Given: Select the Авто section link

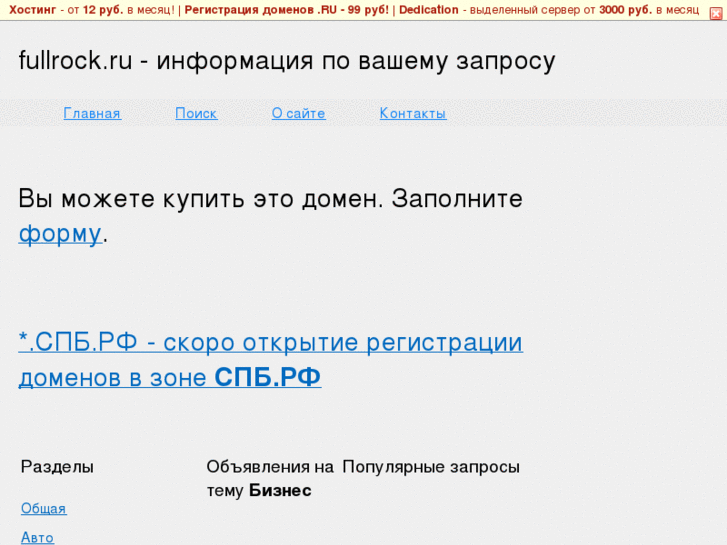Looking at the screenshot, I should click(x=38, y=538).
